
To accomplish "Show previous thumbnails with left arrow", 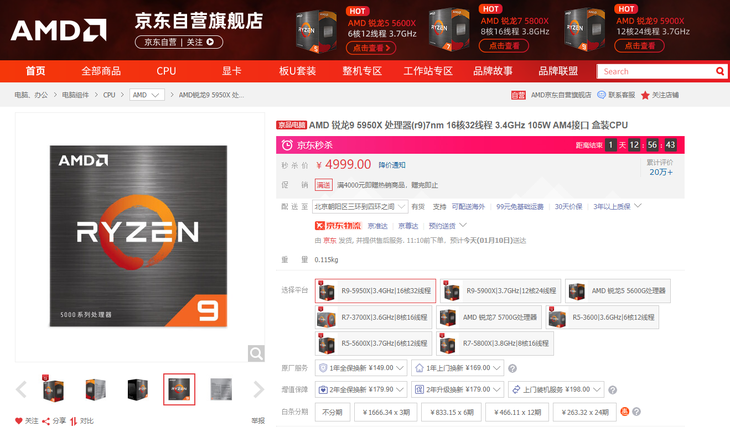I will 21,389.
